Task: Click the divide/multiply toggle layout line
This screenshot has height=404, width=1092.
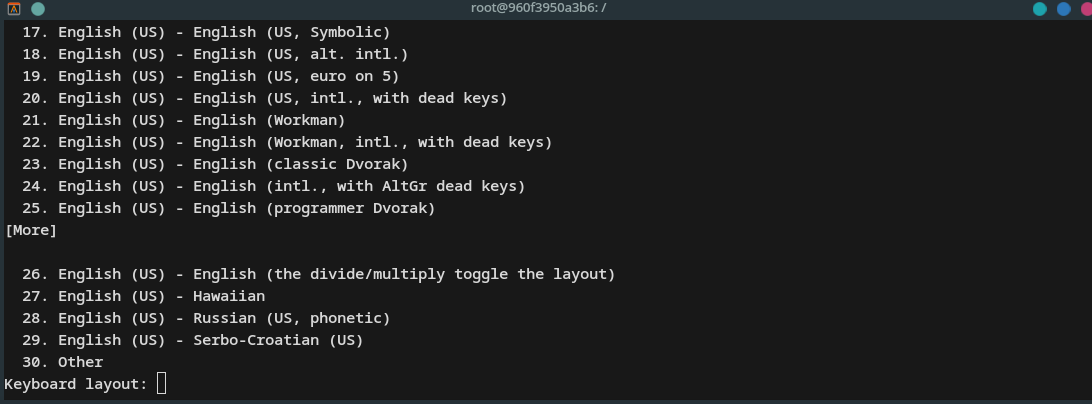Action: [x=318, y=274]
